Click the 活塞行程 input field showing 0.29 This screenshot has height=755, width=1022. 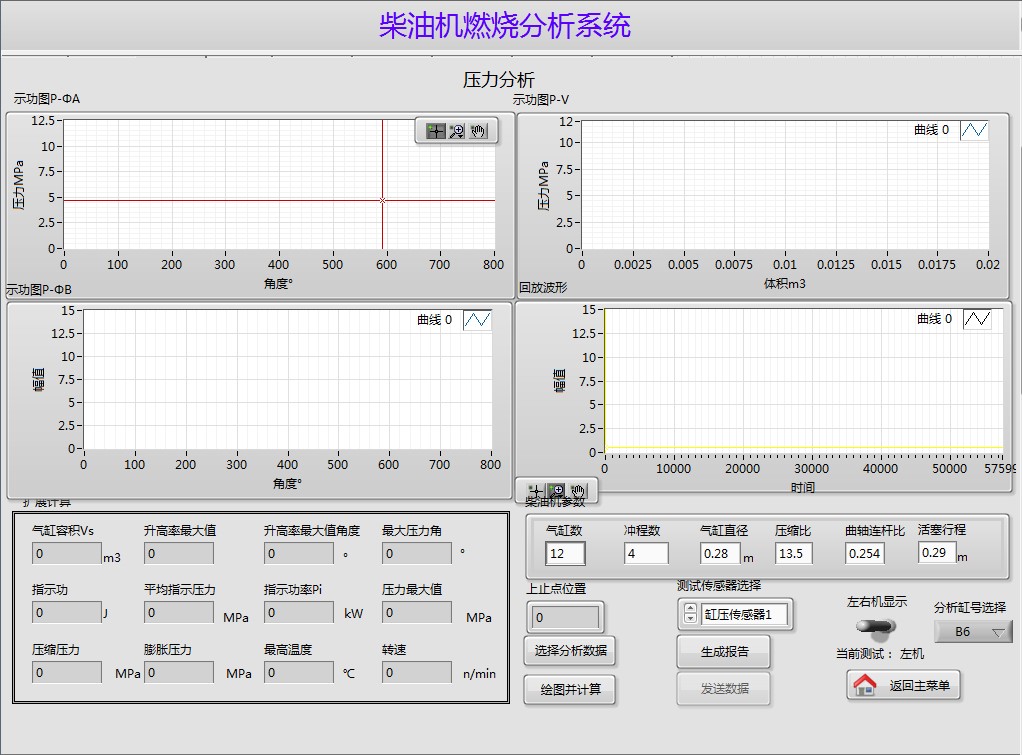coord(937,553)
